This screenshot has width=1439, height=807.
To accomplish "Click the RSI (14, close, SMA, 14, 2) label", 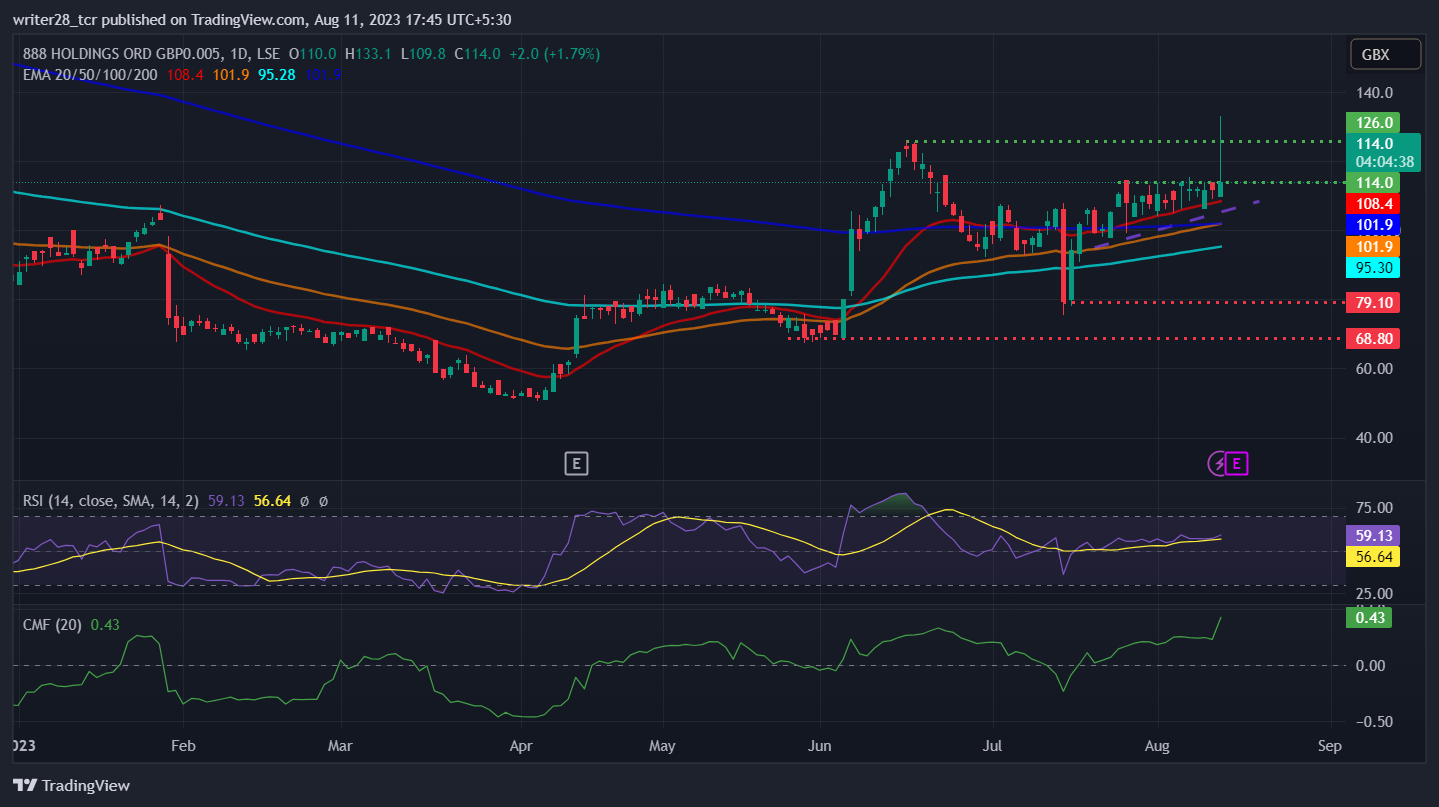I will click(112, 500).
